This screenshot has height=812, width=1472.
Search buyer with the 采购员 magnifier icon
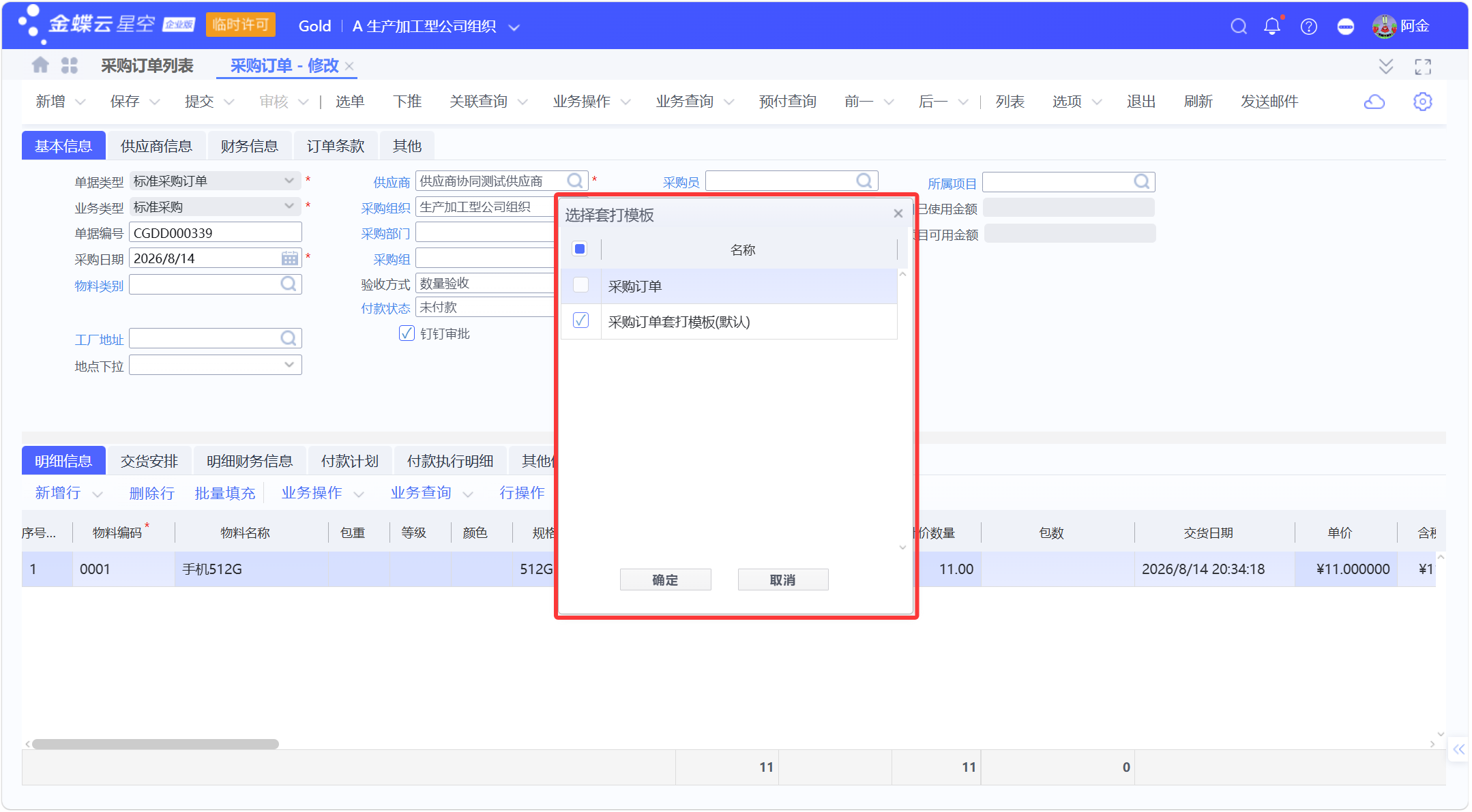coord(864,181)
